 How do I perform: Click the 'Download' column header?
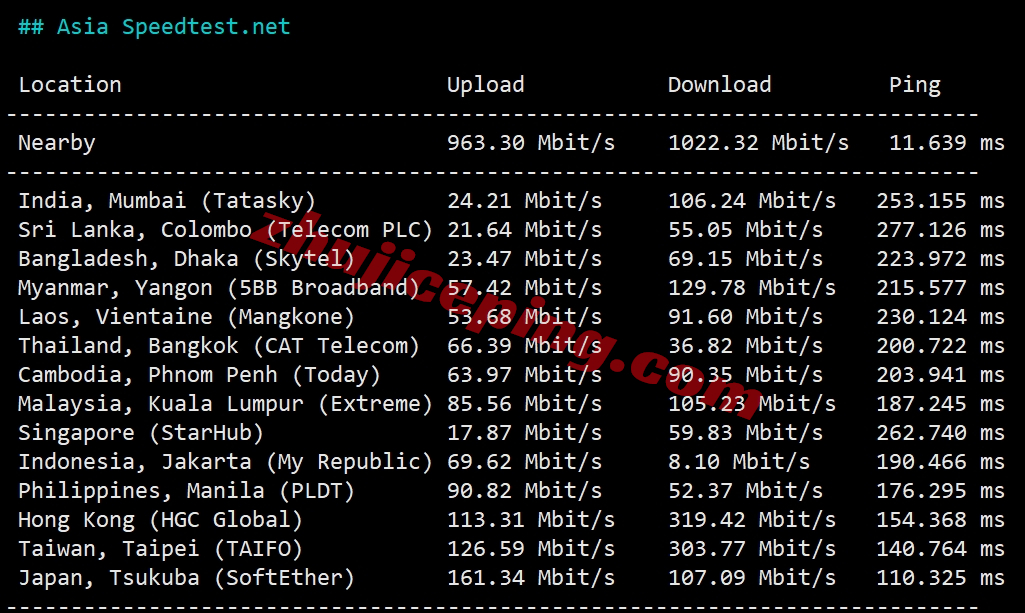tap(720, 85)
